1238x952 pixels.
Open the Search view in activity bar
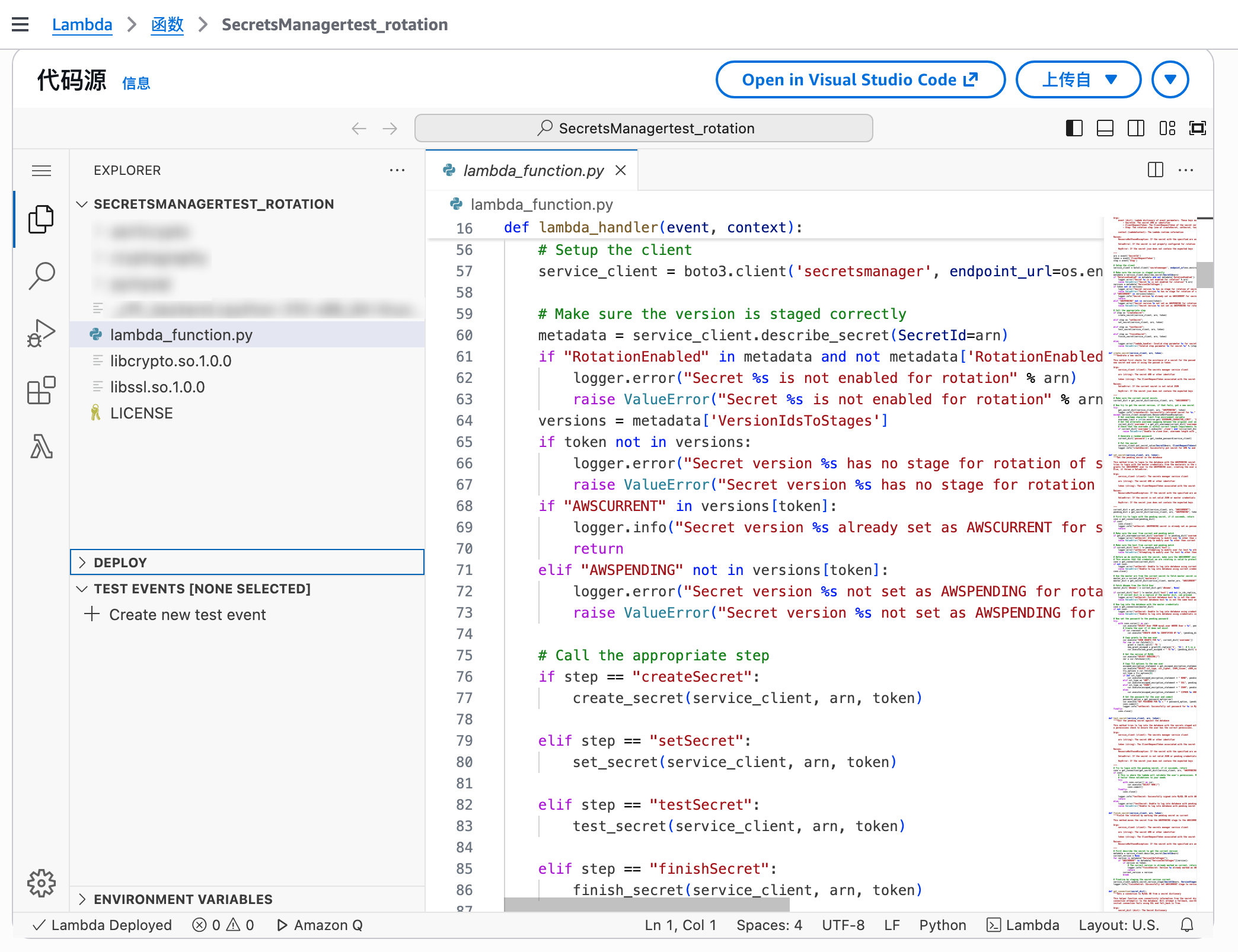pos(41,276)
